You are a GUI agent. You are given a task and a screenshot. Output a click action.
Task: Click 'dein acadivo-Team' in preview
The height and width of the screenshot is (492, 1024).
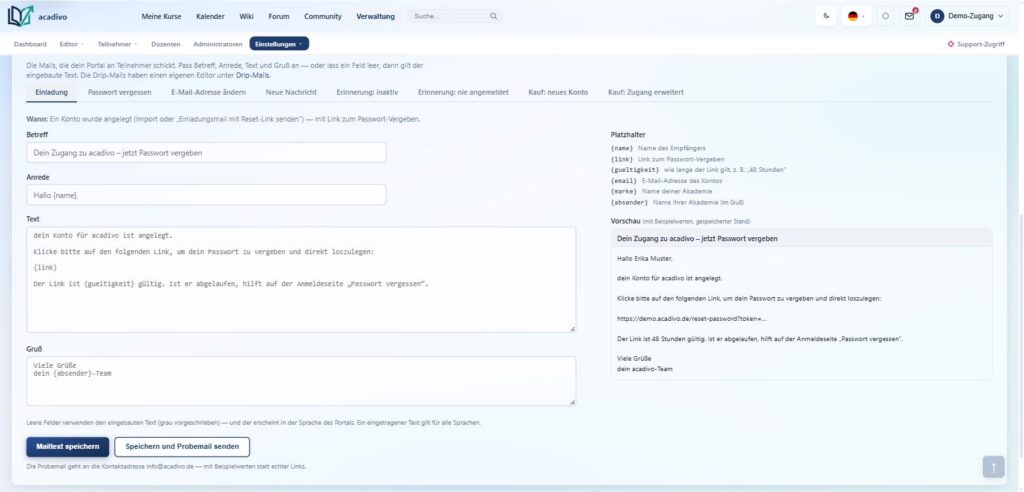click(645, 369)
